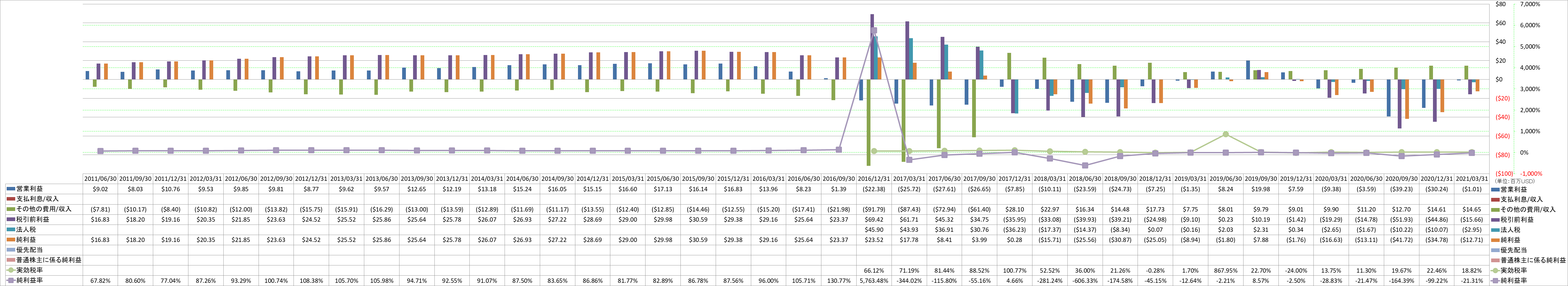Image resolution: width=1568 pixels, height=286 pixels.
Task: Select the 2016/12/31 column header
Action: (874, 179)
